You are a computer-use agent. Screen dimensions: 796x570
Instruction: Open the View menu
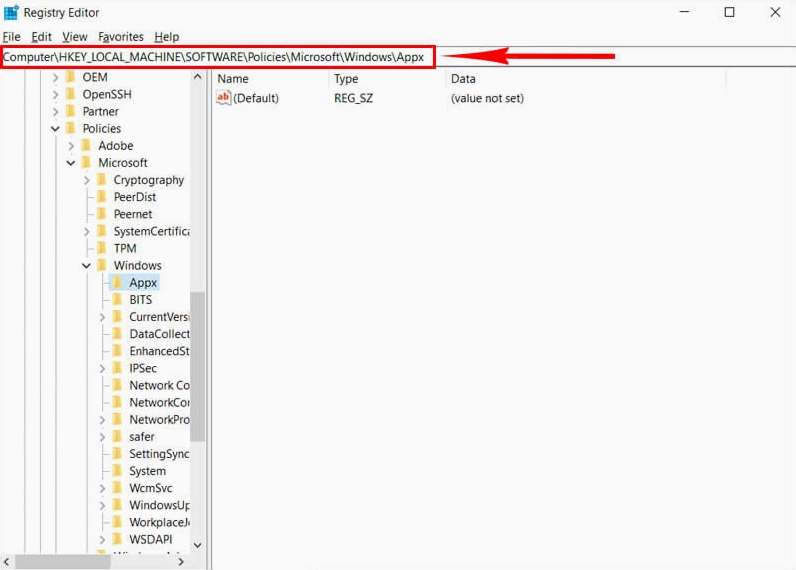click(75, 37)
